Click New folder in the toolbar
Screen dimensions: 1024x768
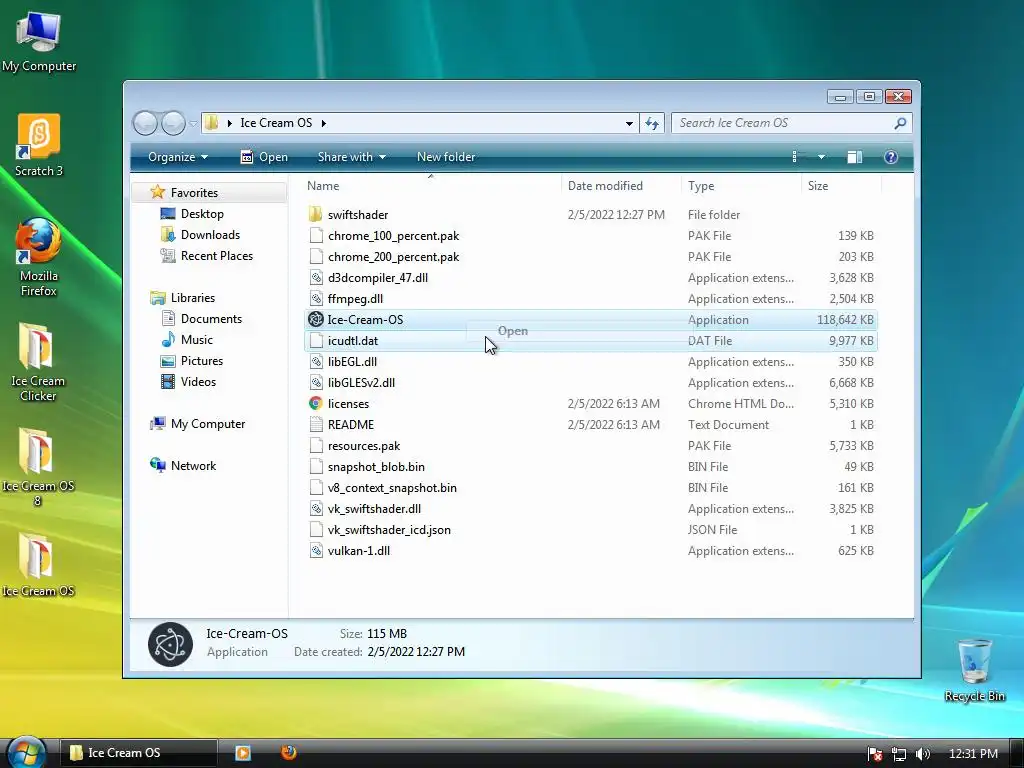[x=446, y=157]
